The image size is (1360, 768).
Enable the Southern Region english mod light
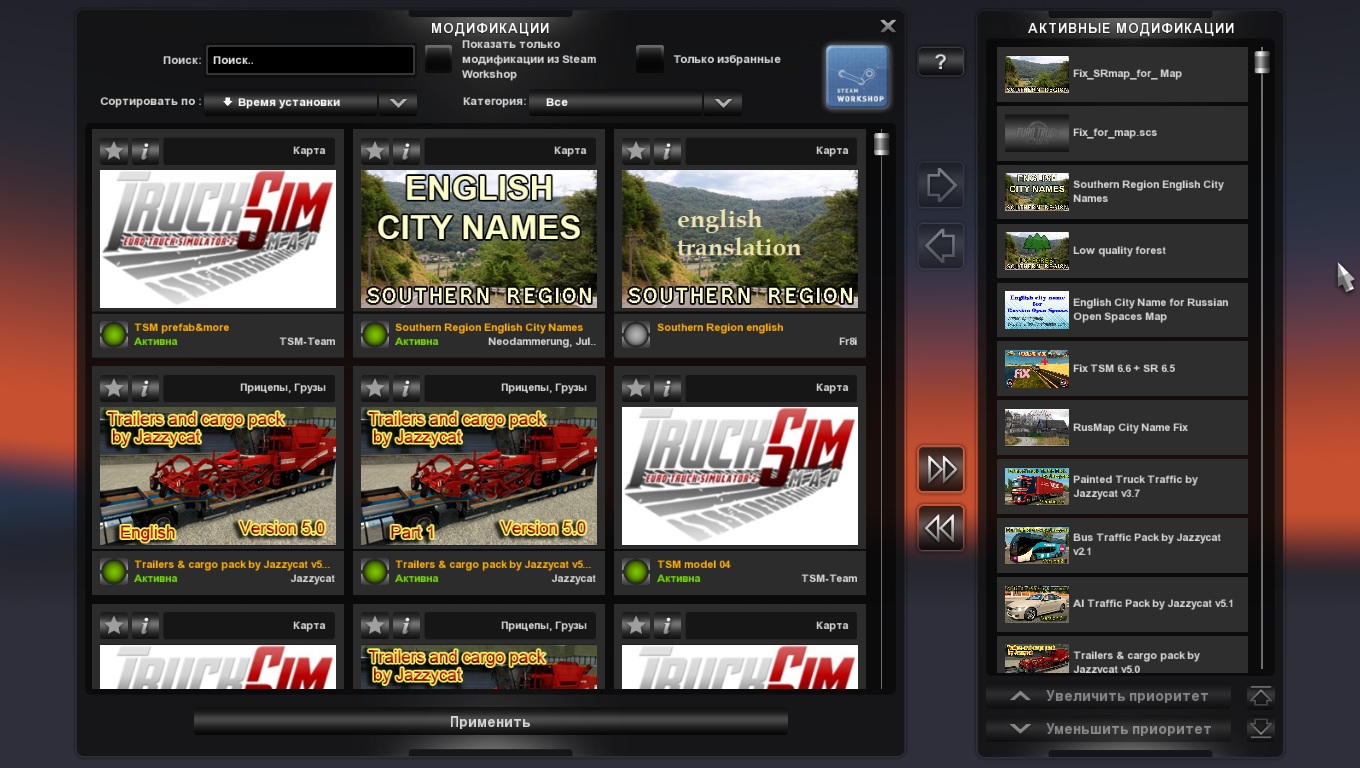pos(636,334)
